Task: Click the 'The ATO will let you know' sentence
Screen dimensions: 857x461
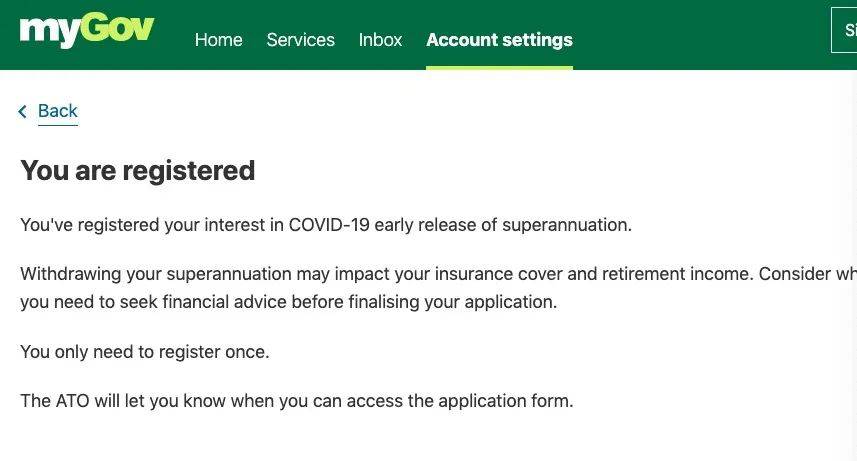Action: (x=297, y=401)
